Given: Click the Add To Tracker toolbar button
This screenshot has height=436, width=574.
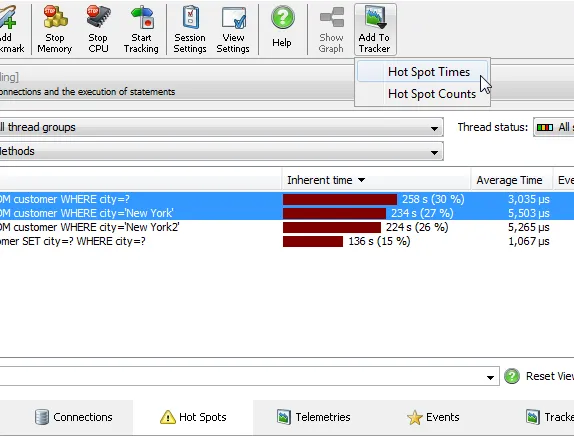Looking at the screenshot, I should pos(375,29).
